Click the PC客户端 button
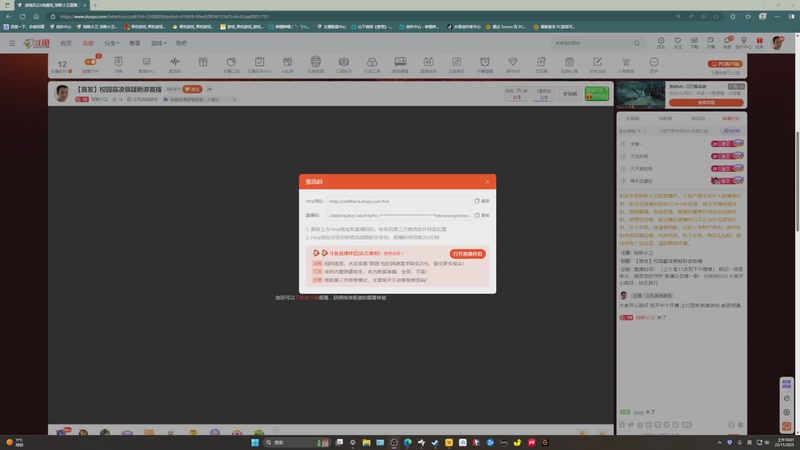Screen dimensions: 800x450 [725, 64]
